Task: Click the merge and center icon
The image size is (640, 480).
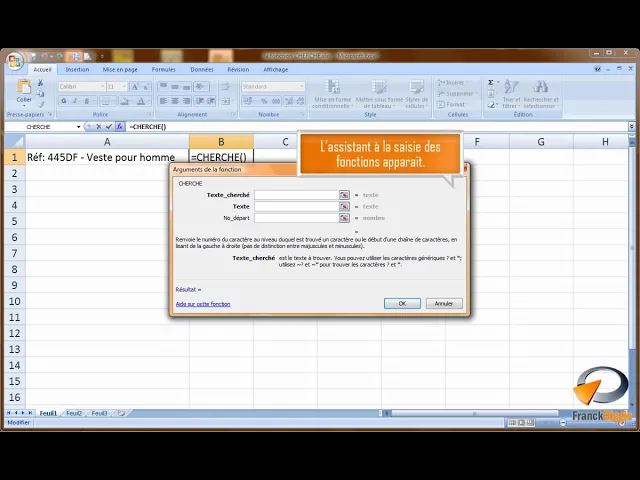Action: pos(226,101)
